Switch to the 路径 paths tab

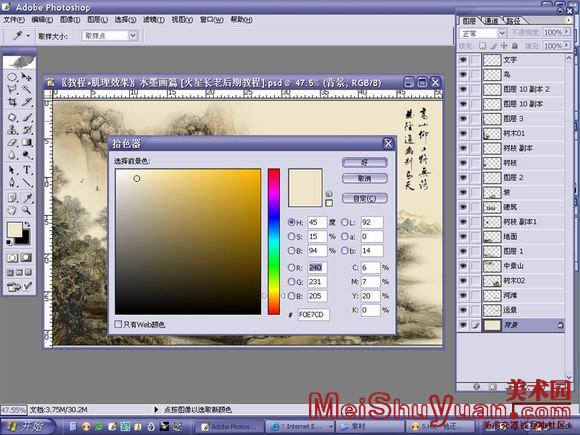tap(513, 21)
